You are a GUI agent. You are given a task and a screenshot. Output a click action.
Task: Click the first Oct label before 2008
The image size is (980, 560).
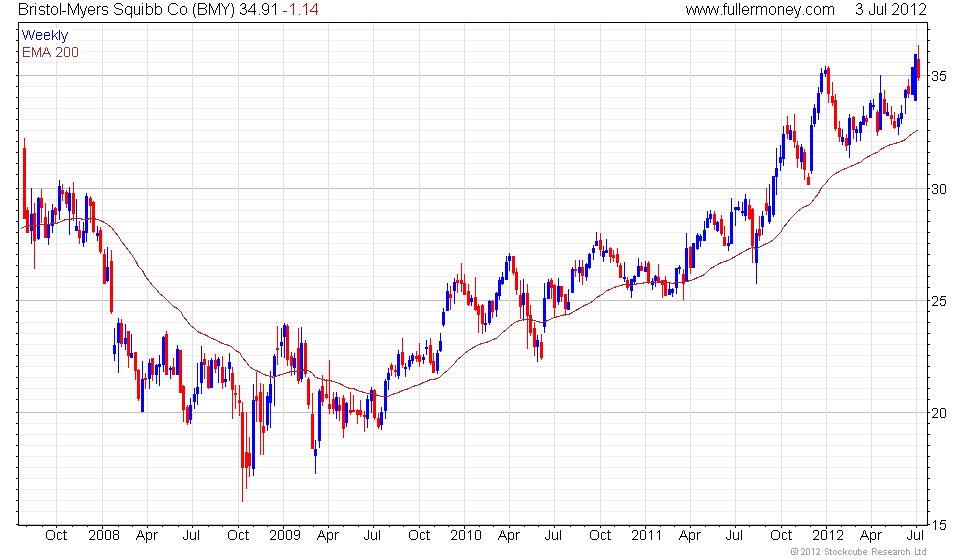(x=56, y=536)
